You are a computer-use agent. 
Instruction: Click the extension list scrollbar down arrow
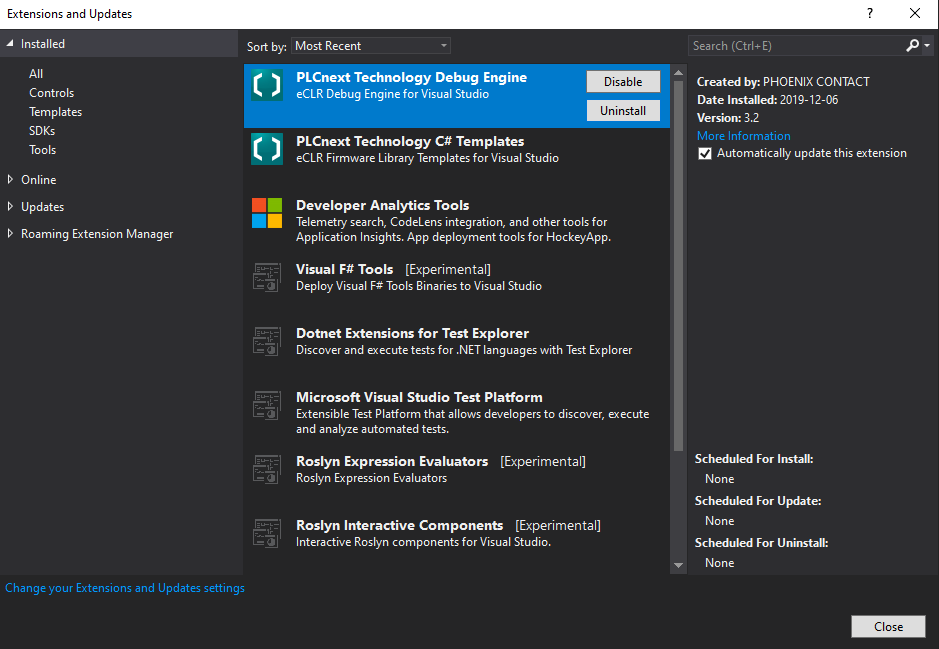pos(679,565)
